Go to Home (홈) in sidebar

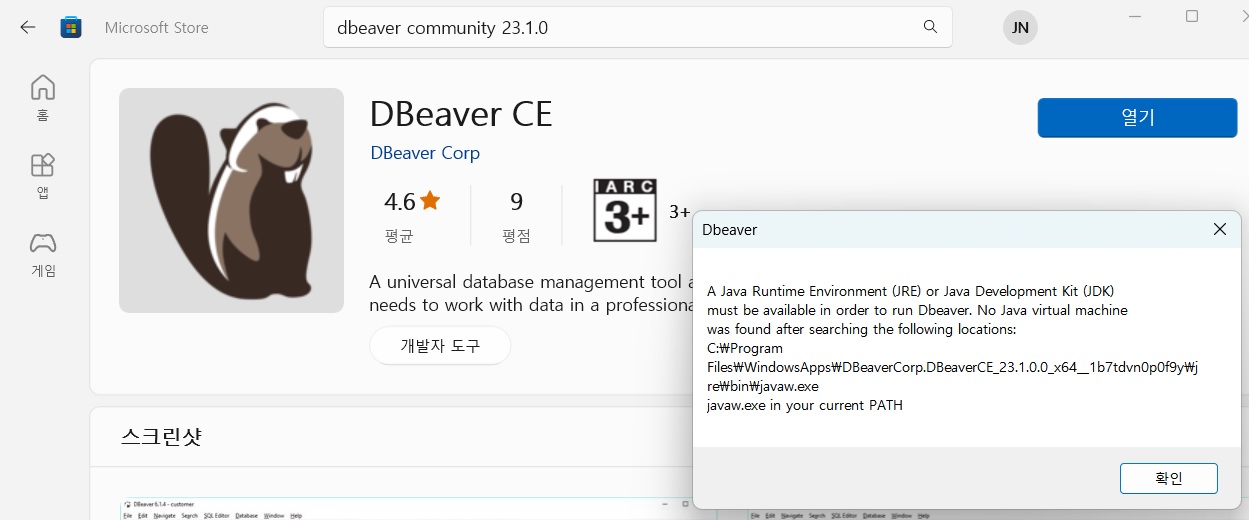click(x=42, y=98)
